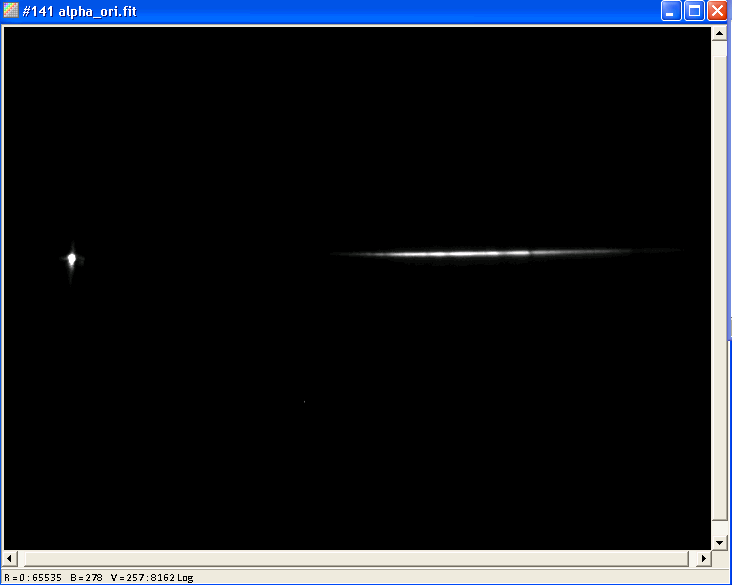Click the vertical scrollbar down arrow
Viewport: 732px width, 585px height.
[719, 543]
